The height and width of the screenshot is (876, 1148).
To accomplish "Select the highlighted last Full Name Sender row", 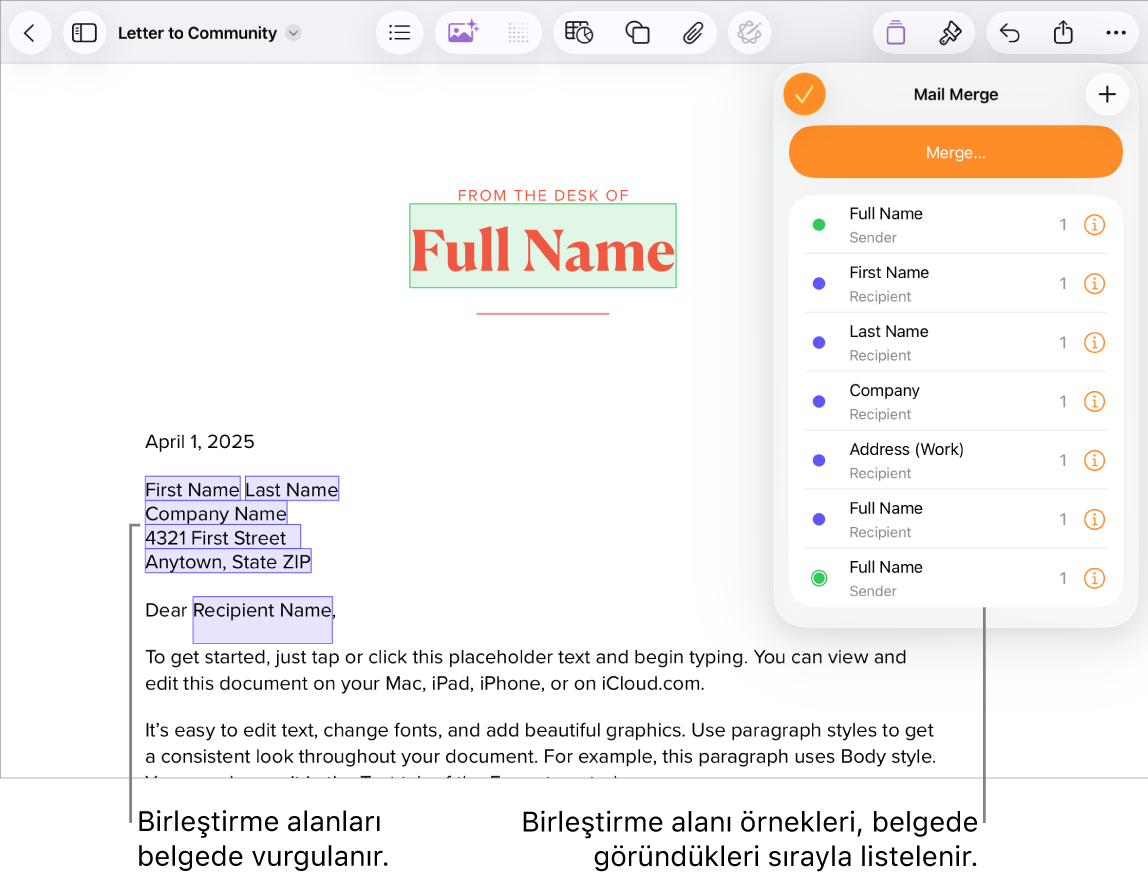I will pos(955,578).
